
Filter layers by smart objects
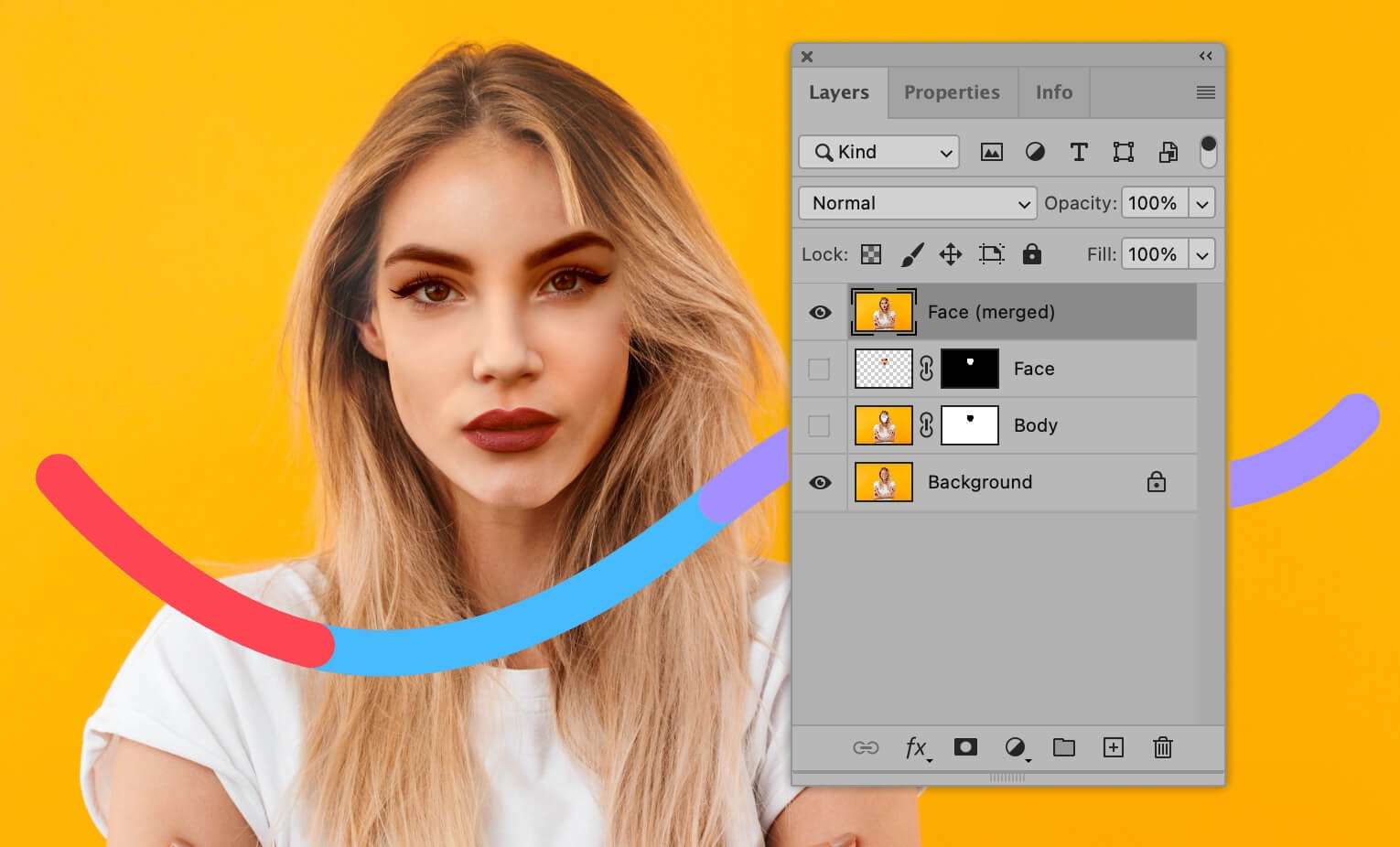[1168, 152]
